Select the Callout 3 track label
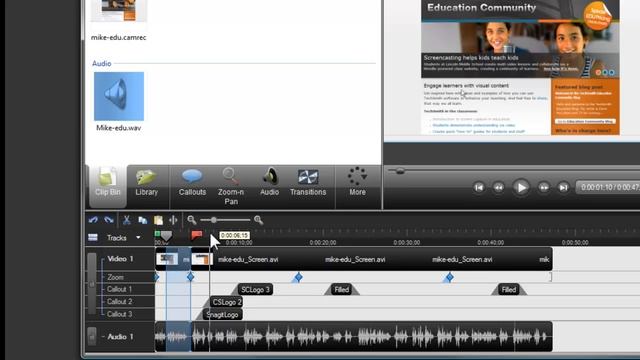Image resolution: width=640 pixels, height=360 pixels. coord(119,314)
